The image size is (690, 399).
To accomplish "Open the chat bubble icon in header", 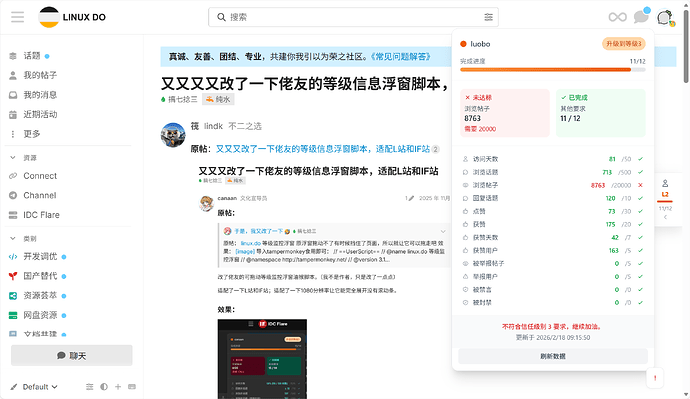I will [641, 17].
